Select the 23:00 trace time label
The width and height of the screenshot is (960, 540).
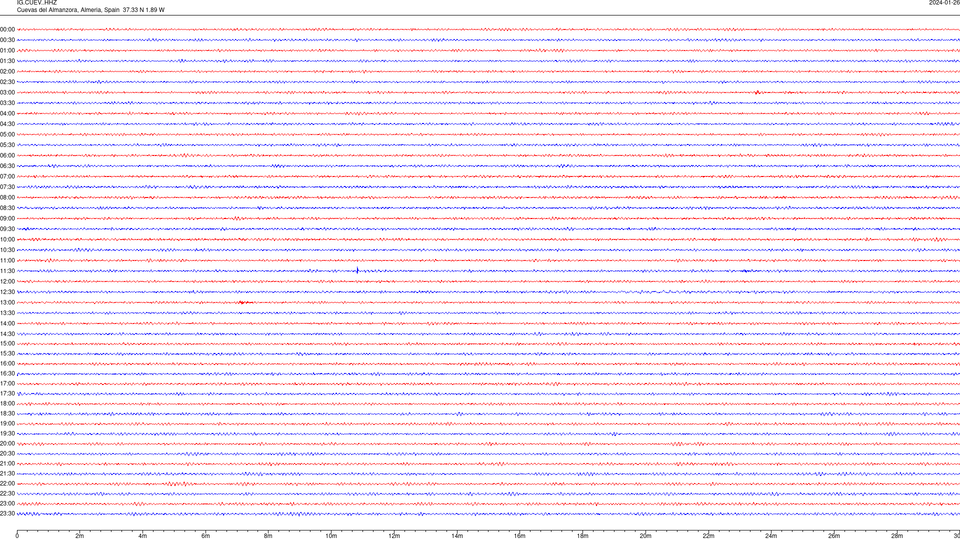click(7, 504)
